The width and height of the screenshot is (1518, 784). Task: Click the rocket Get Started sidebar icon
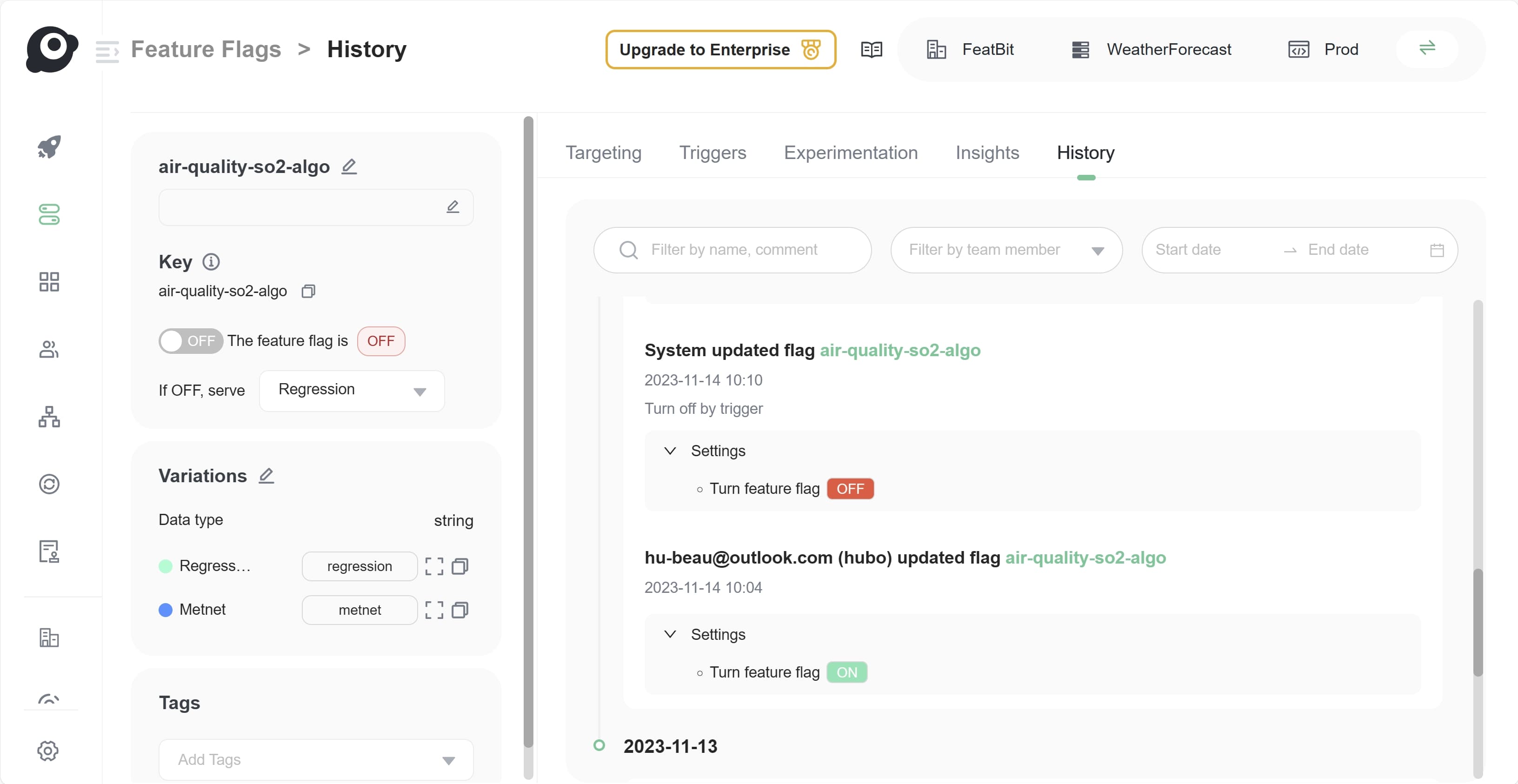(x=49, y=146)
